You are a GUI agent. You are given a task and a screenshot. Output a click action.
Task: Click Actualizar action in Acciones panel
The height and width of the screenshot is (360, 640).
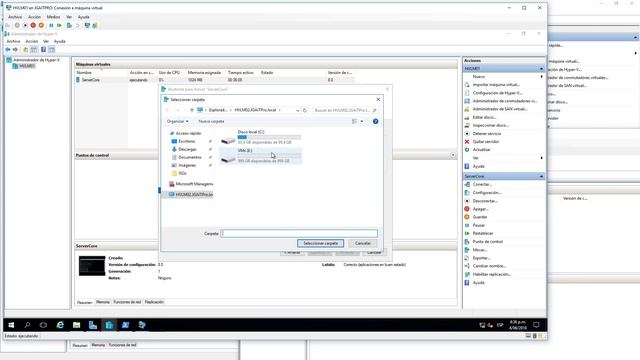coord(481,150)
